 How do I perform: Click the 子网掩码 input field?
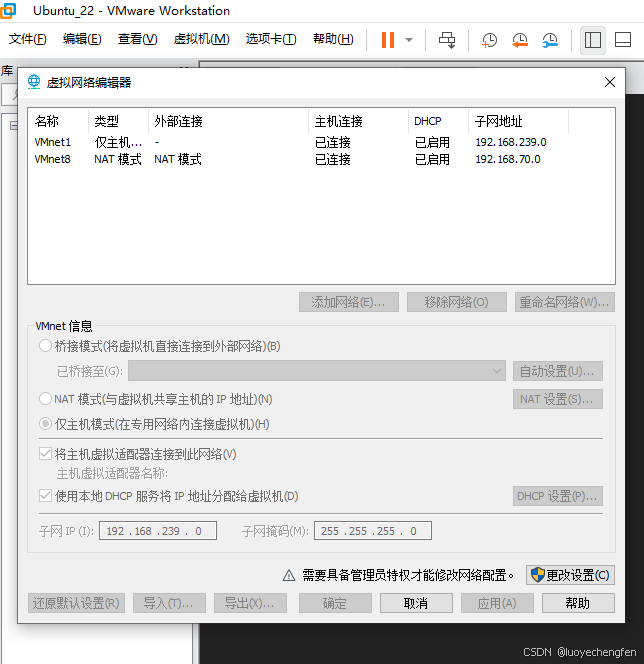[373, 531]
